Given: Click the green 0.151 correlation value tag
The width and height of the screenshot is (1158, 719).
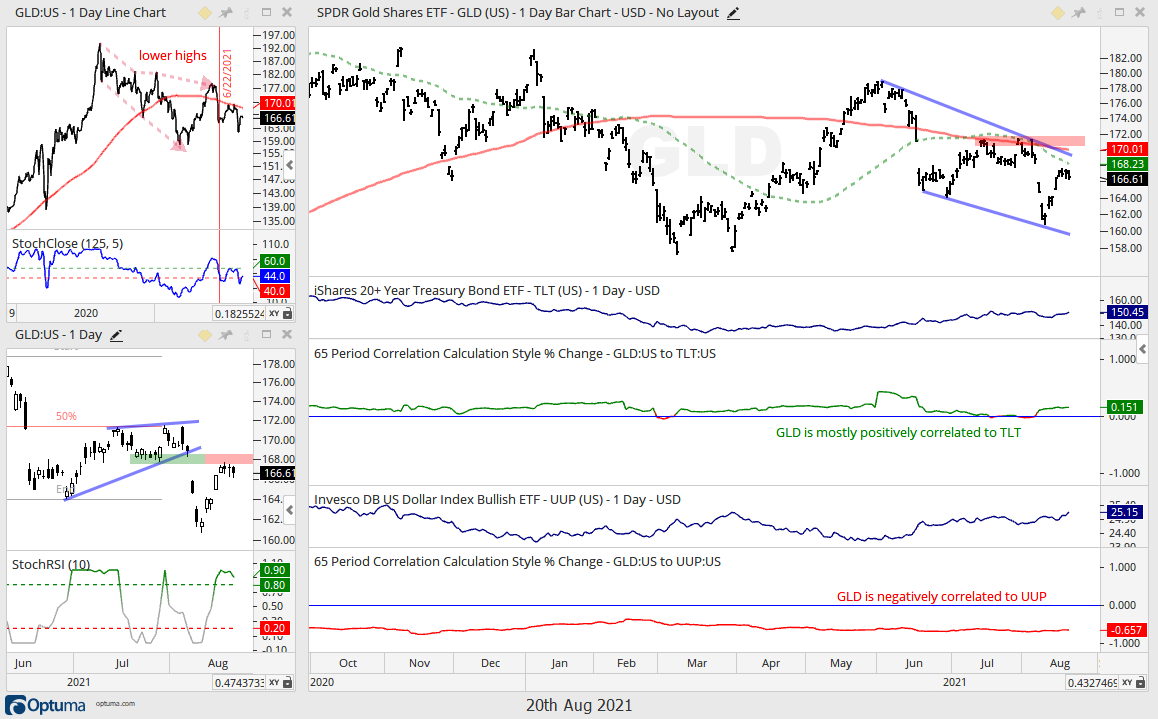Looking at the screenshot, I should tap(1125, 407).
